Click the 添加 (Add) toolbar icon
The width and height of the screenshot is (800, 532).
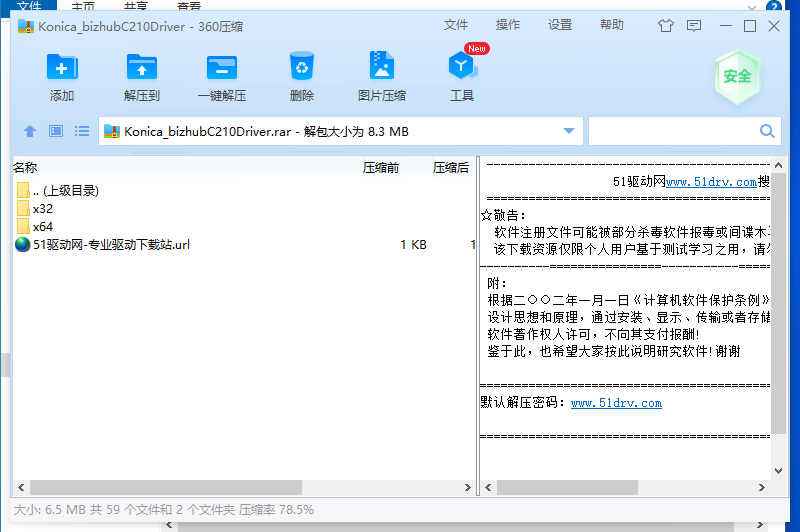62,67
